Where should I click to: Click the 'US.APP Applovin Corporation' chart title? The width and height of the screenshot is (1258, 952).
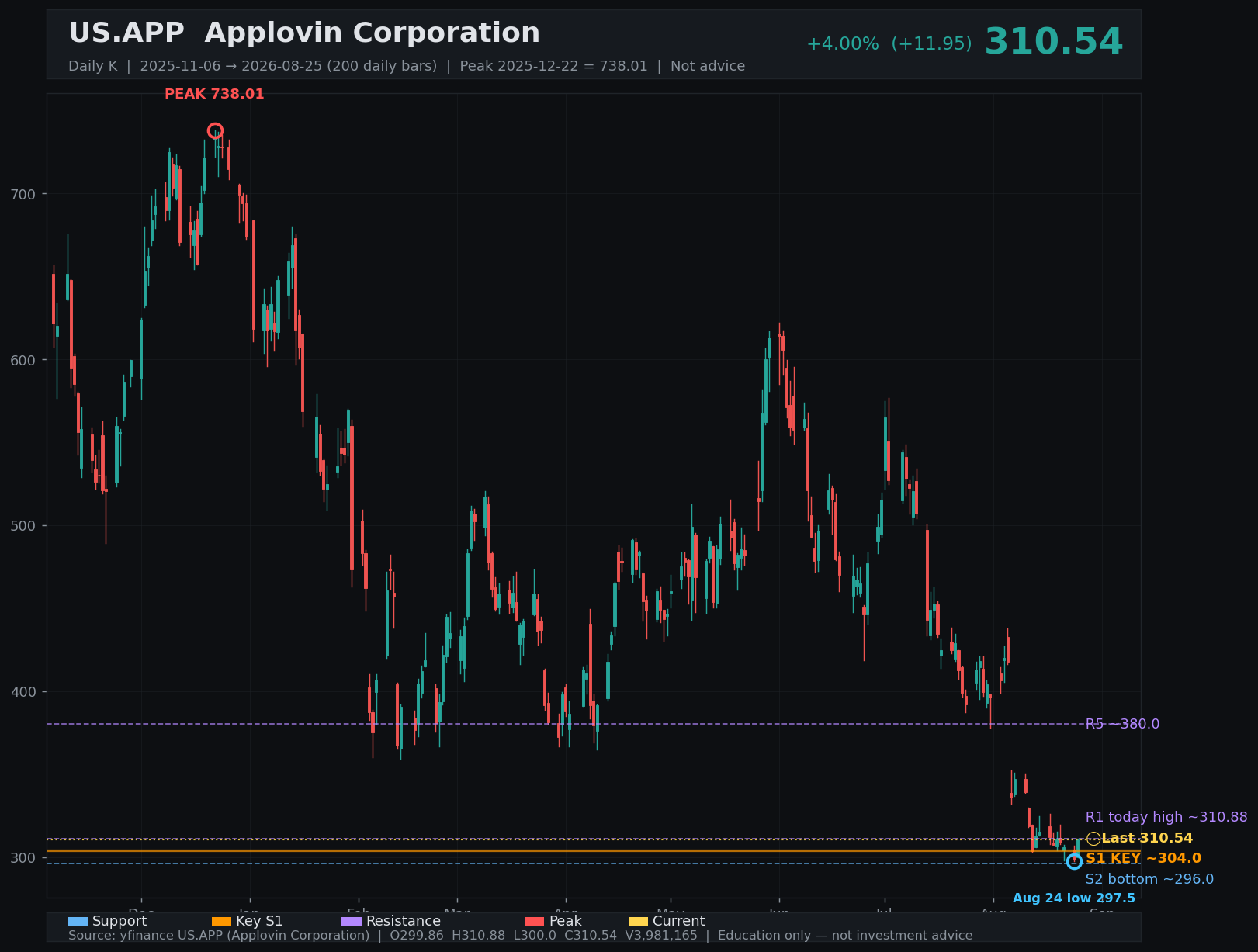coord(304,33)
